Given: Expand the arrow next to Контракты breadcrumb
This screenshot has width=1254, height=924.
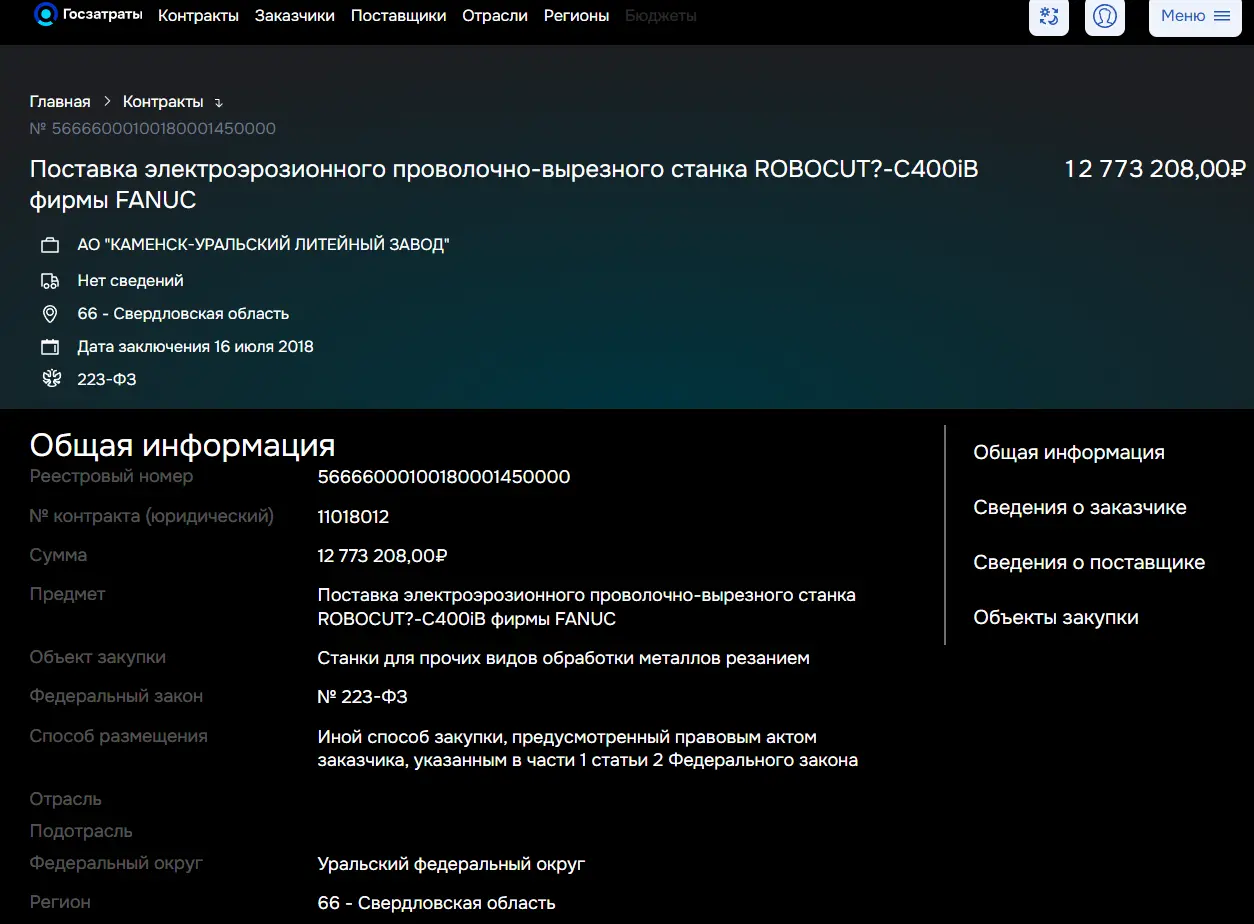Looking at the screenshot, I should pos(219,103).
